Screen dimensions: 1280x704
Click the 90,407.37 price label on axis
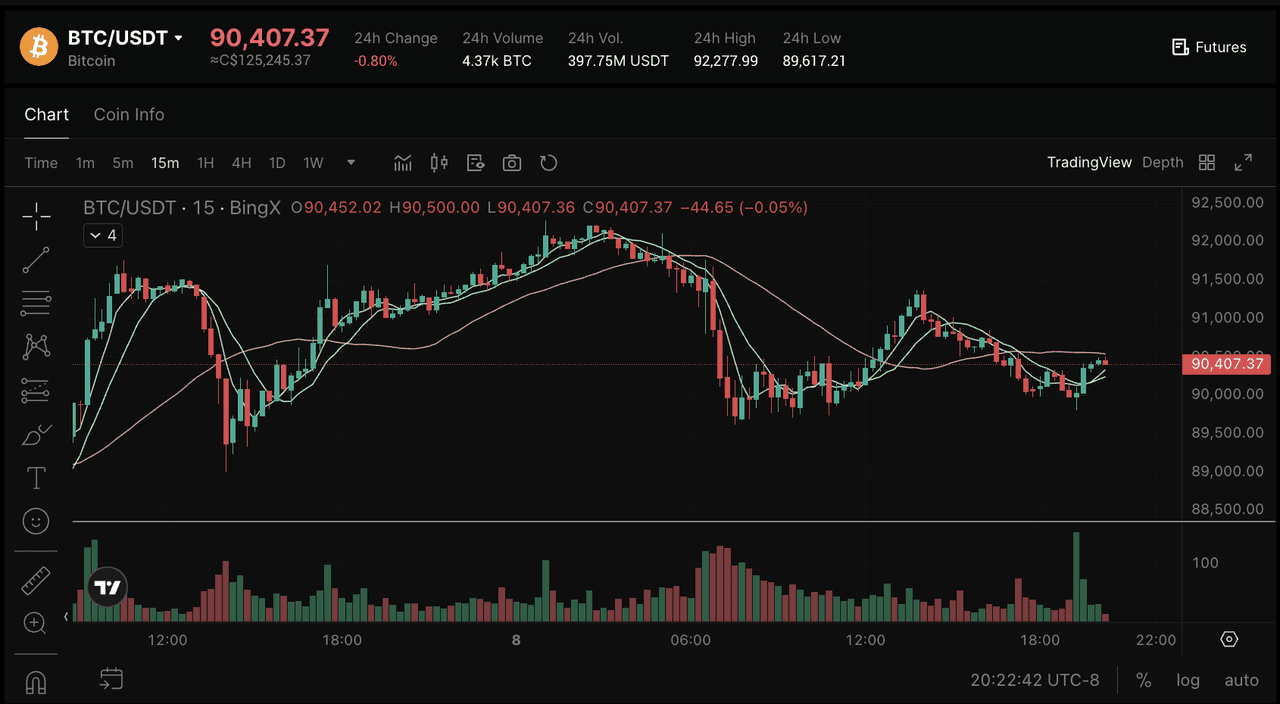1226,364
